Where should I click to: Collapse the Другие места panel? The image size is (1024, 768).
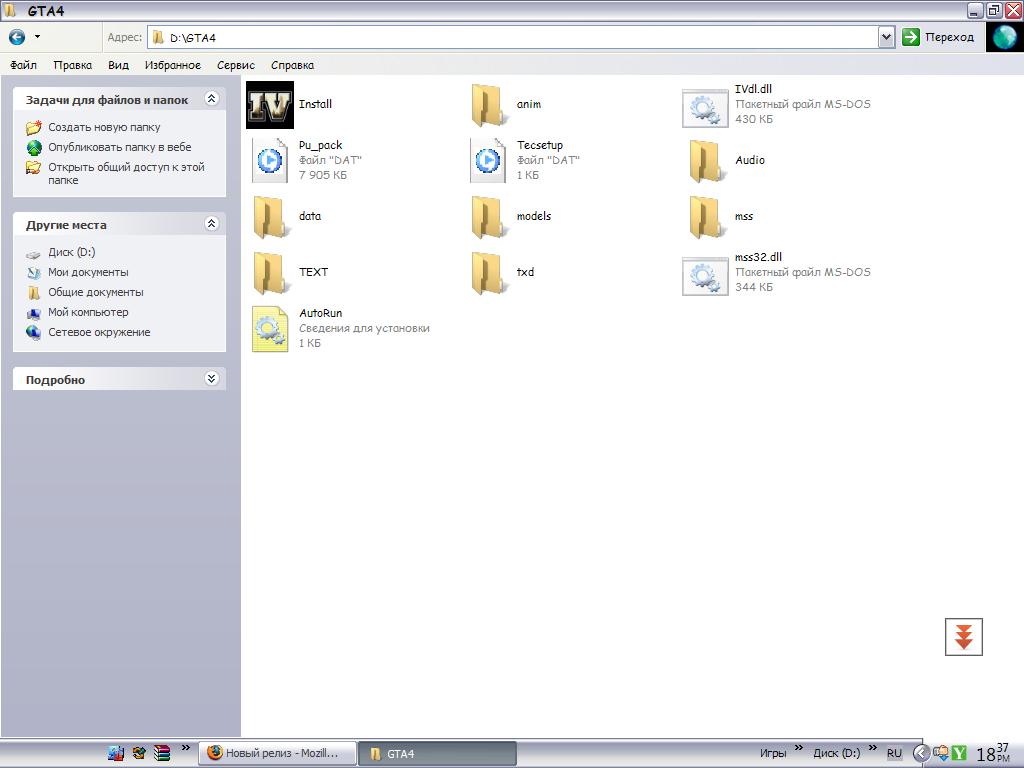pyautogui.click(x=212, y=224)
